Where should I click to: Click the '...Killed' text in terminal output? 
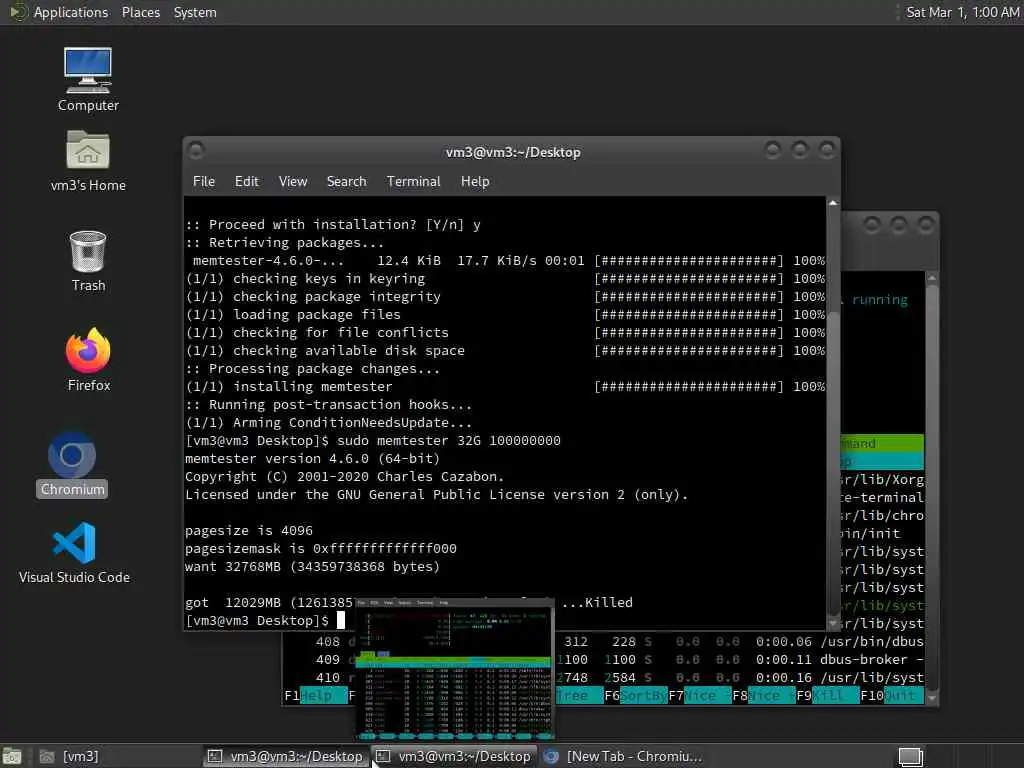click(597, 603)
